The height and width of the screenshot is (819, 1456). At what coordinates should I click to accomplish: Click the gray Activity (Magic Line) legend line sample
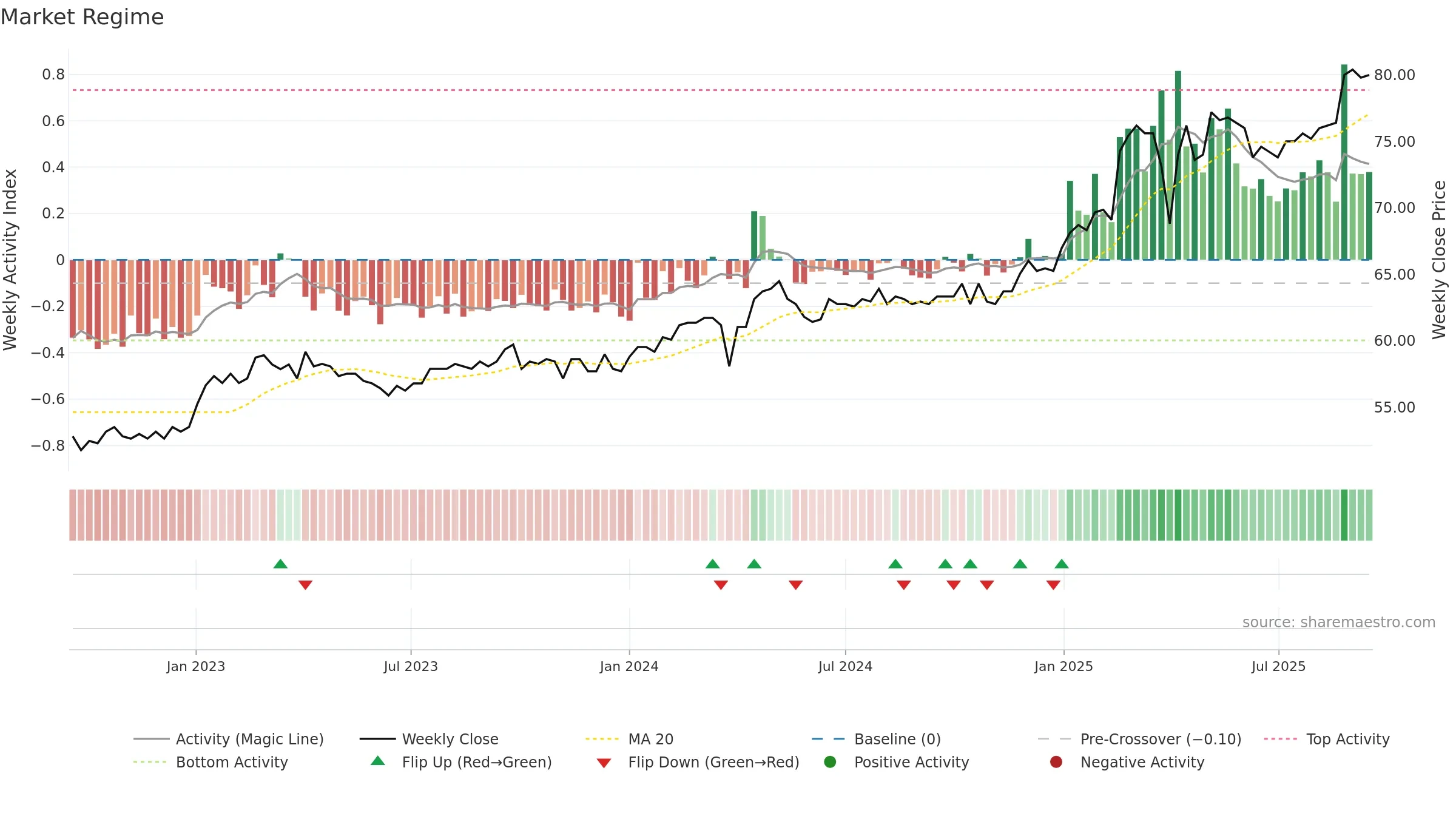tap(152, 739)
